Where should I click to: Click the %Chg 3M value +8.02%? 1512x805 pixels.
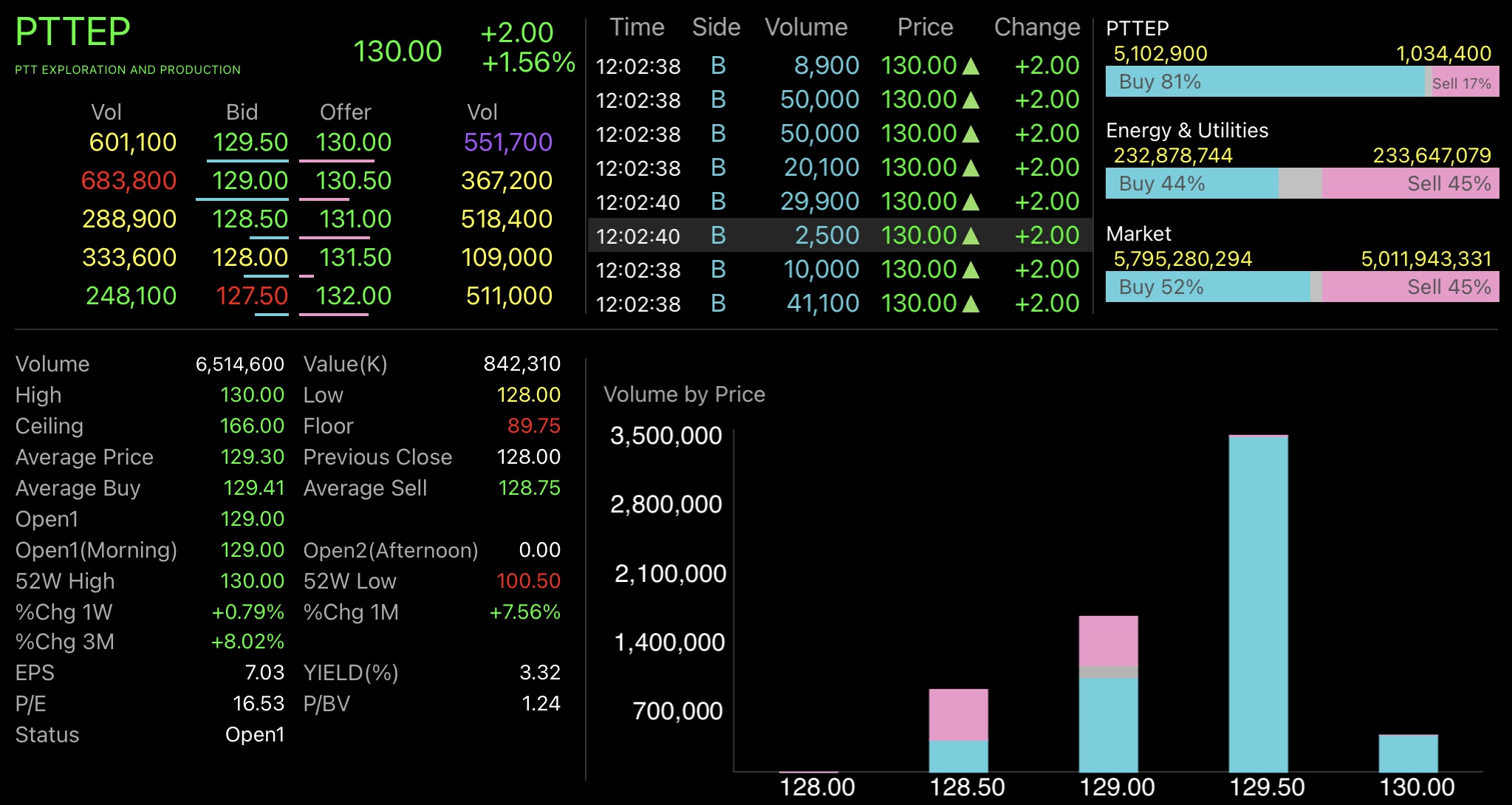247,641
